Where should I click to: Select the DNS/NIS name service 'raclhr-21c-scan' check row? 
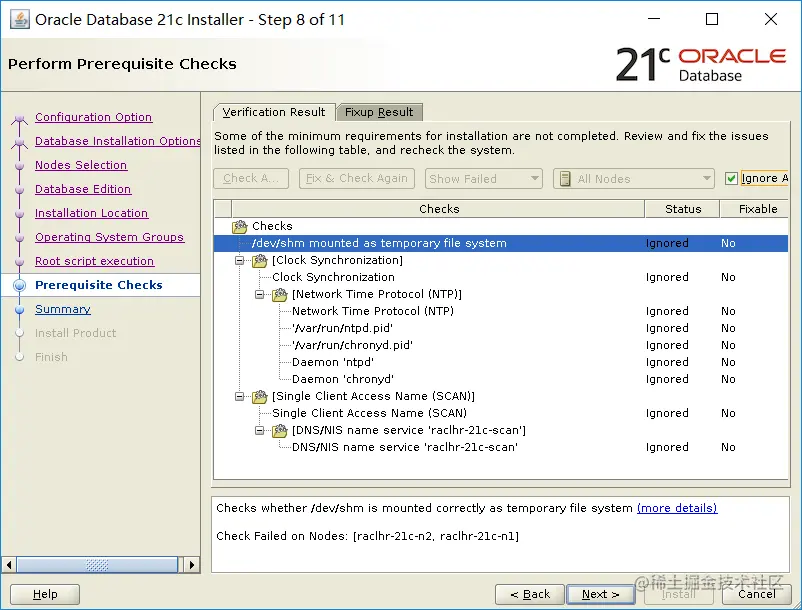(501, 447)
